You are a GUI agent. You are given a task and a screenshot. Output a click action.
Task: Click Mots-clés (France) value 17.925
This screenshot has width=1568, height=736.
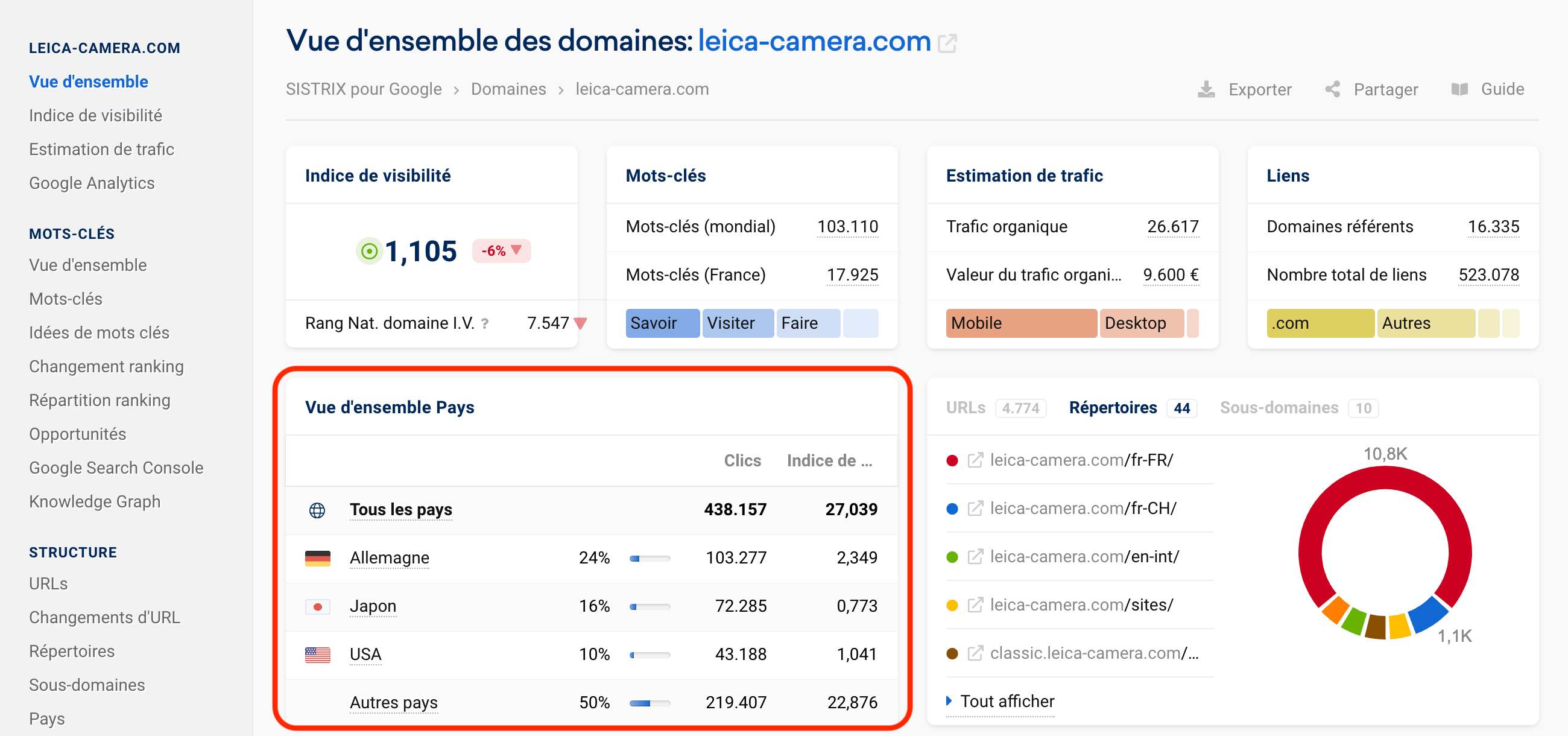pos(852,275)
